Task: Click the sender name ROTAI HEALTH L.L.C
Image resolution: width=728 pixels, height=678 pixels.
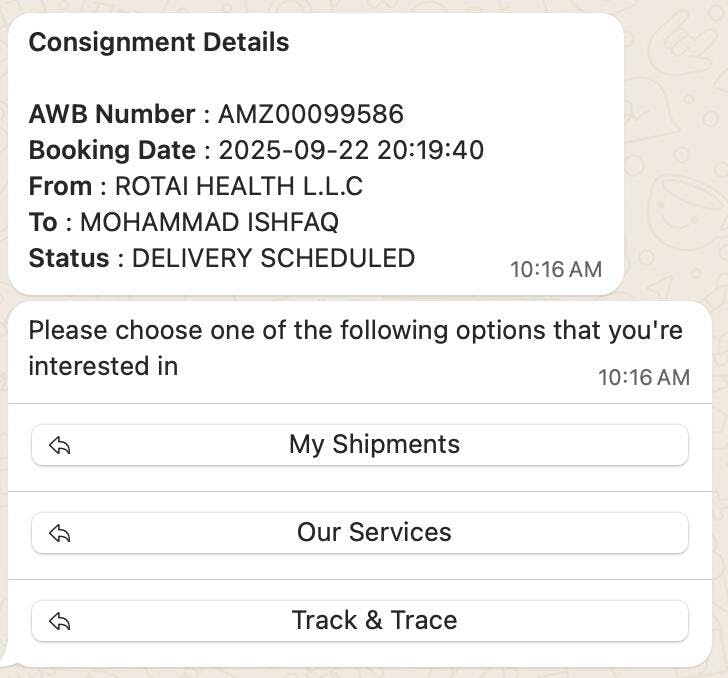Action: (x=239, y=186)
